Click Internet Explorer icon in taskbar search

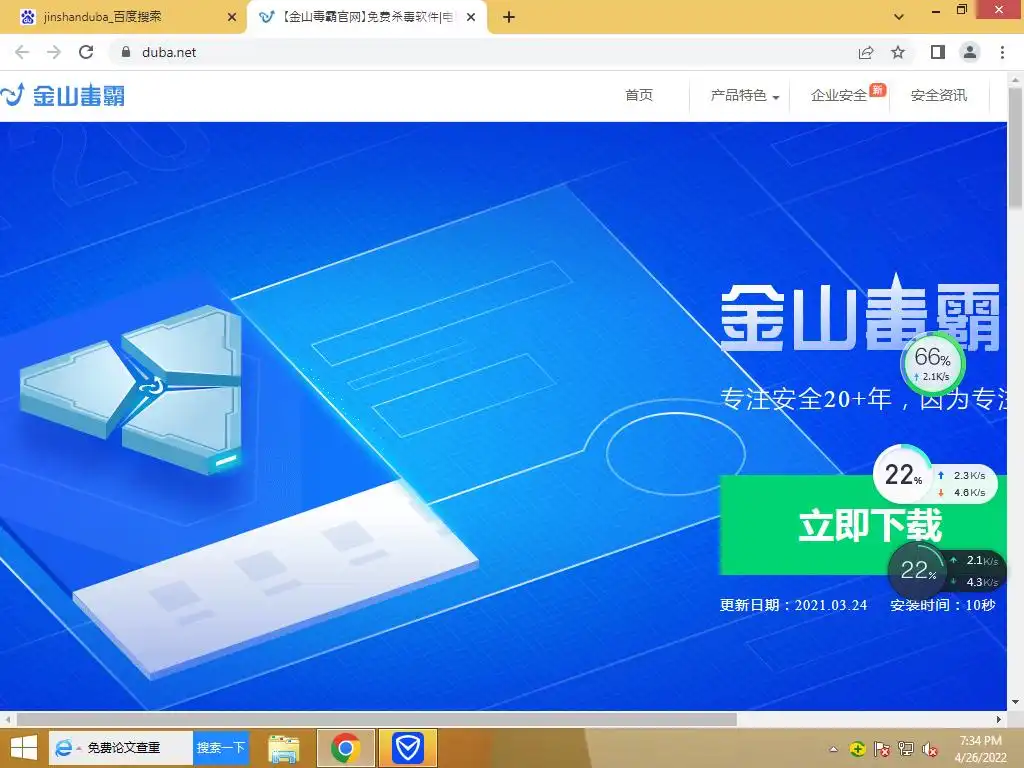63,748
